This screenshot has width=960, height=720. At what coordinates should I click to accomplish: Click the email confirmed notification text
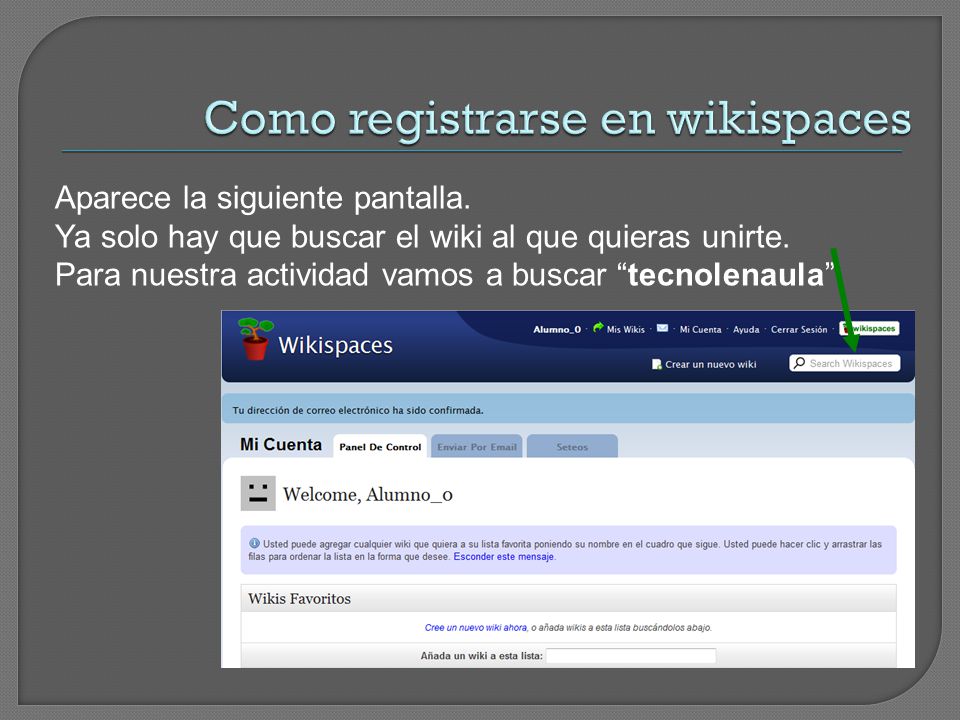pyautogui.click(x=358, y=410)
